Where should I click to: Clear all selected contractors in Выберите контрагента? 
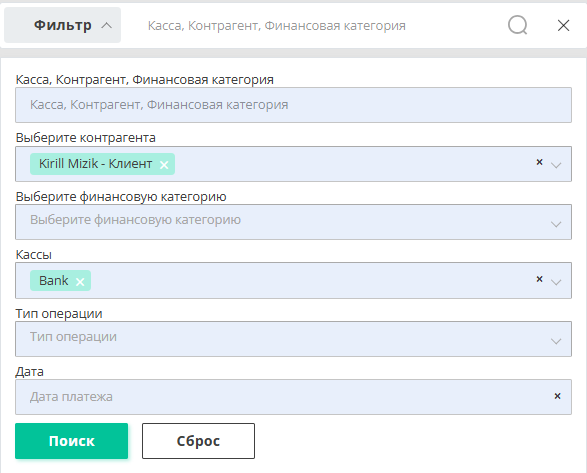[x=539, y=162]
